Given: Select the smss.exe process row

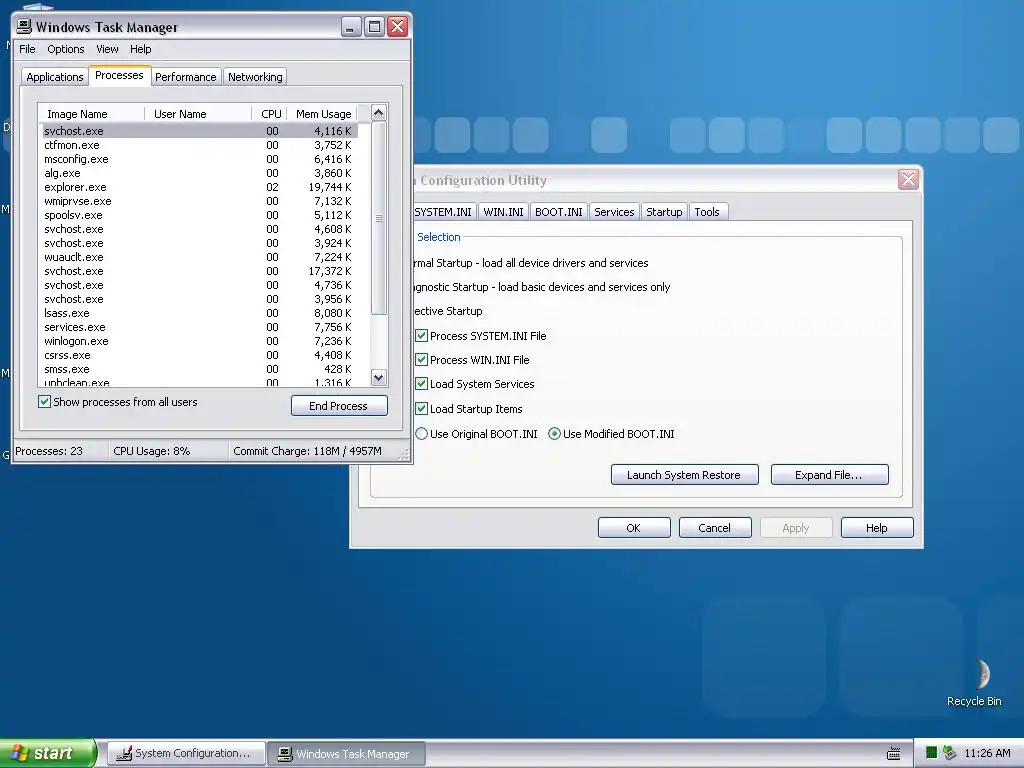Looking at the screenshot, I should (198, 369).
